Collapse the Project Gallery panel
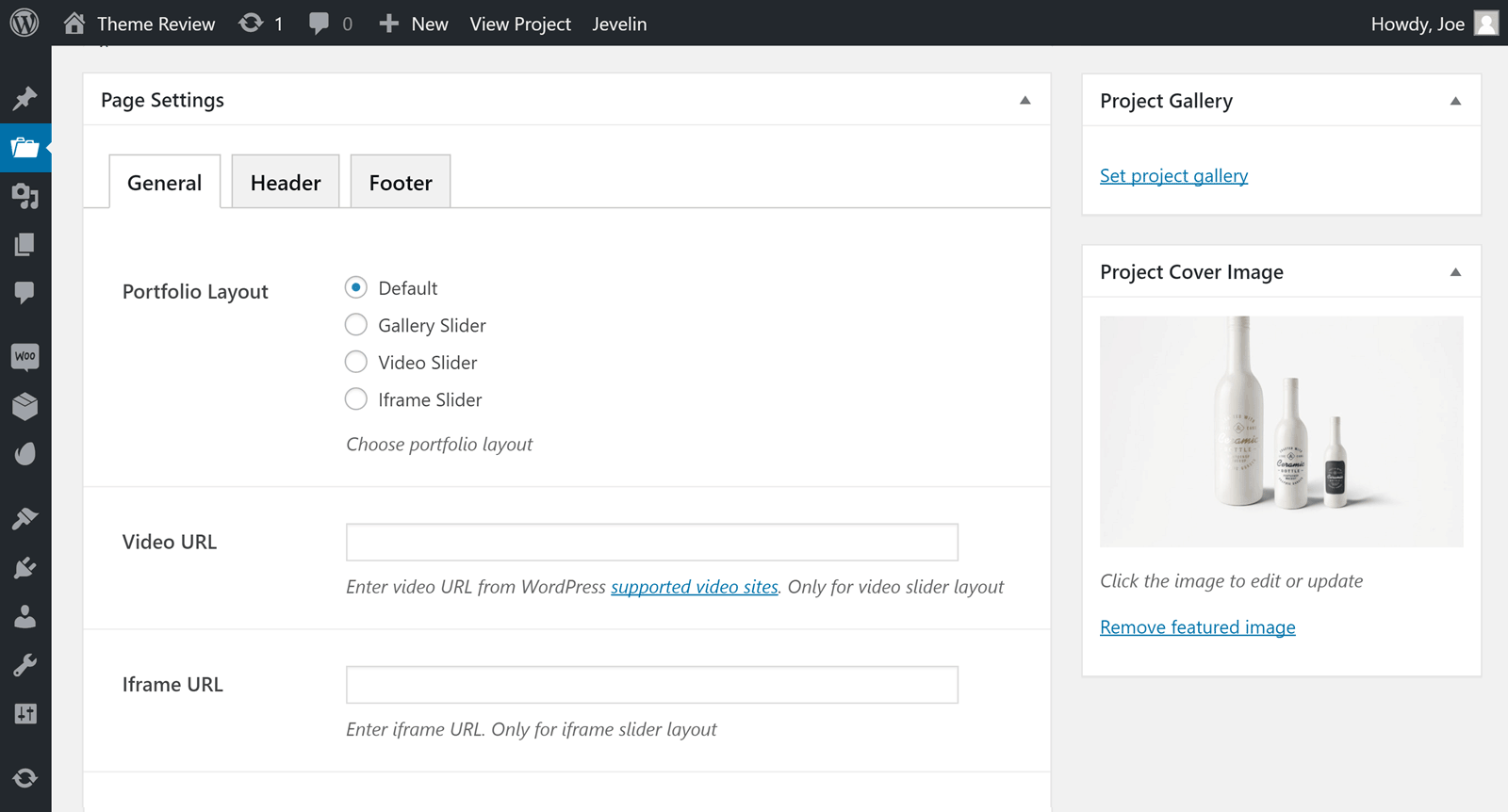Image resolution: width=1508 pixels, height=812 pixels. point(1455,101)
